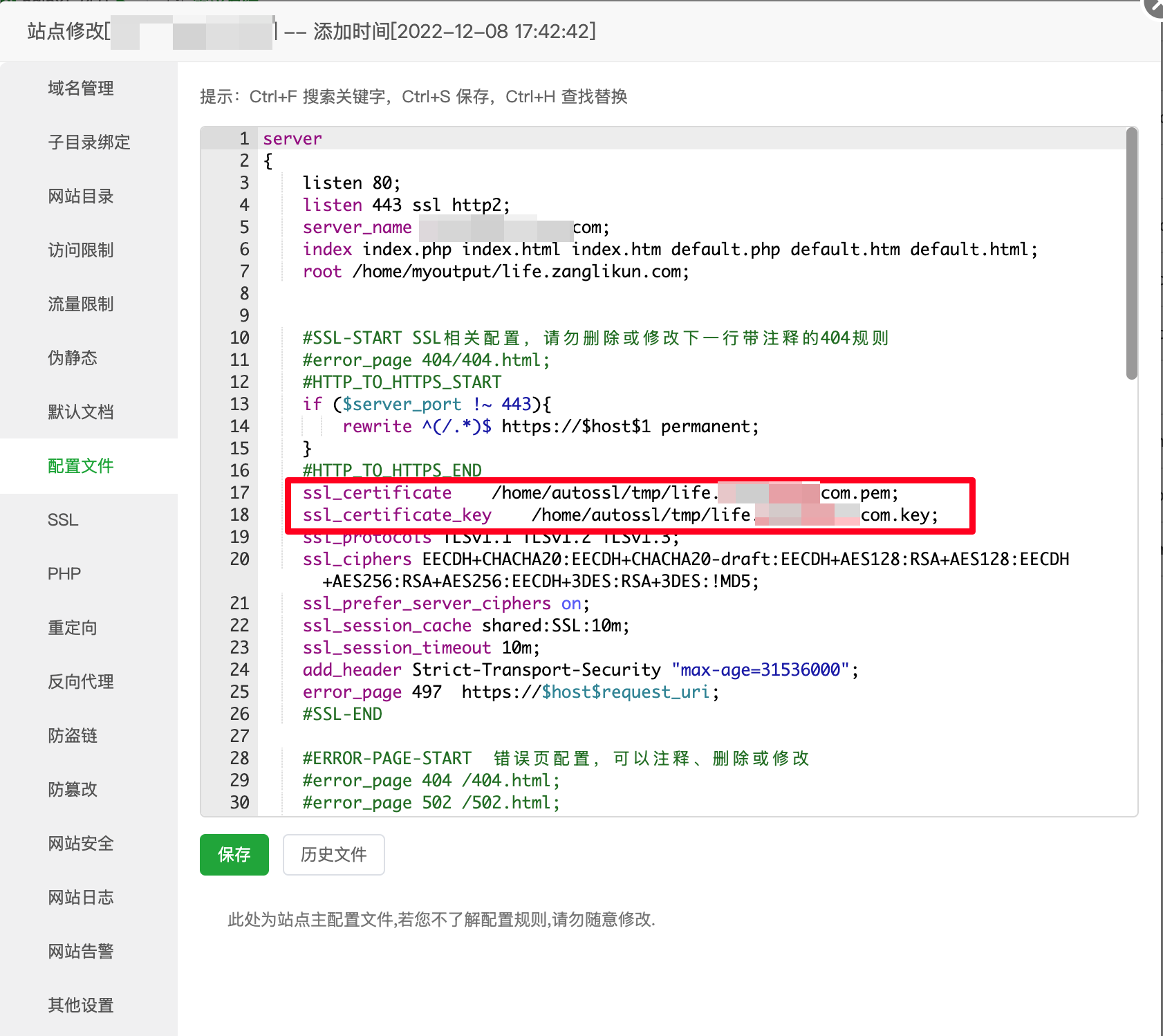Open 防盗链 section

point(73,736)
